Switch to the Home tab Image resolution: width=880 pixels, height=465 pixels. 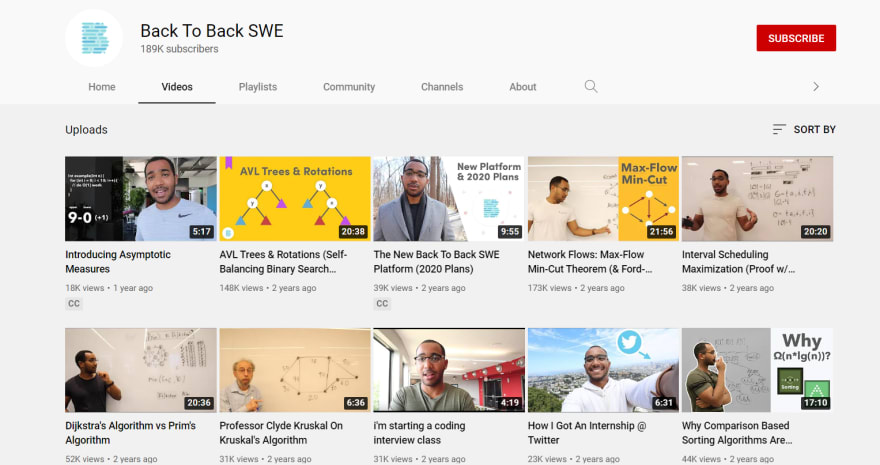pos(102,87)
